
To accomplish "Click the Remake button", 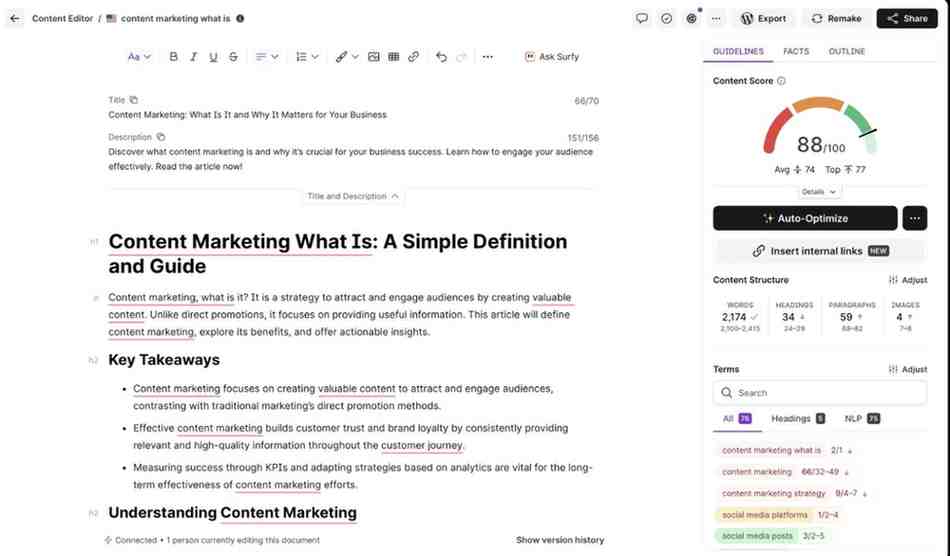I will point(836,18).
